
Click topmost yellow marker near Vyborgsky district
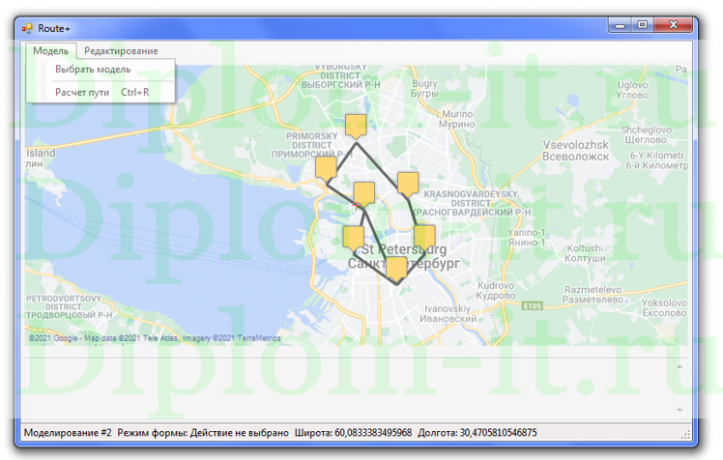point(355,125)
